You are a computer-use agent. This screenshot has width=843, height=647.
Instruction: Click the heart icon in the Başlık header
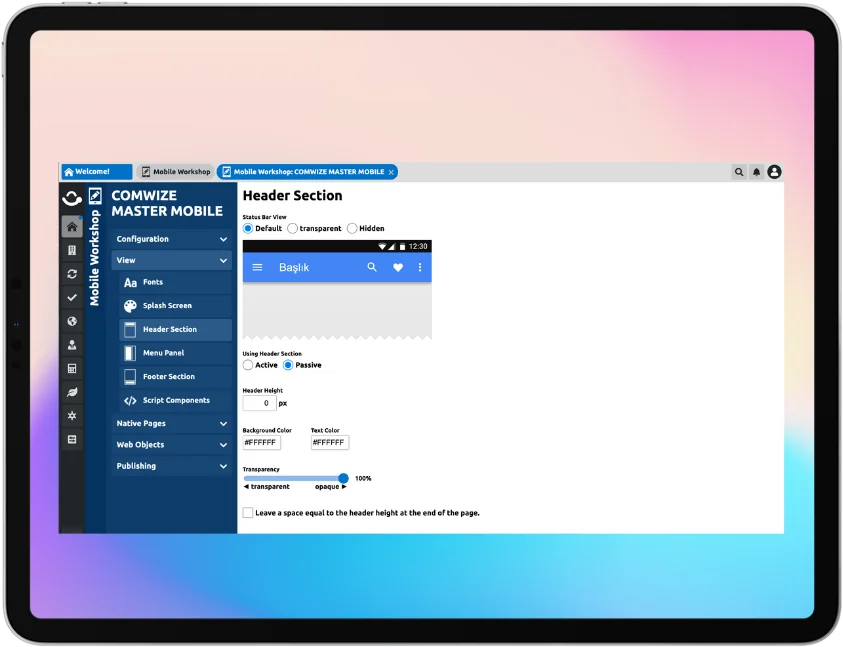tap(397, 267)
